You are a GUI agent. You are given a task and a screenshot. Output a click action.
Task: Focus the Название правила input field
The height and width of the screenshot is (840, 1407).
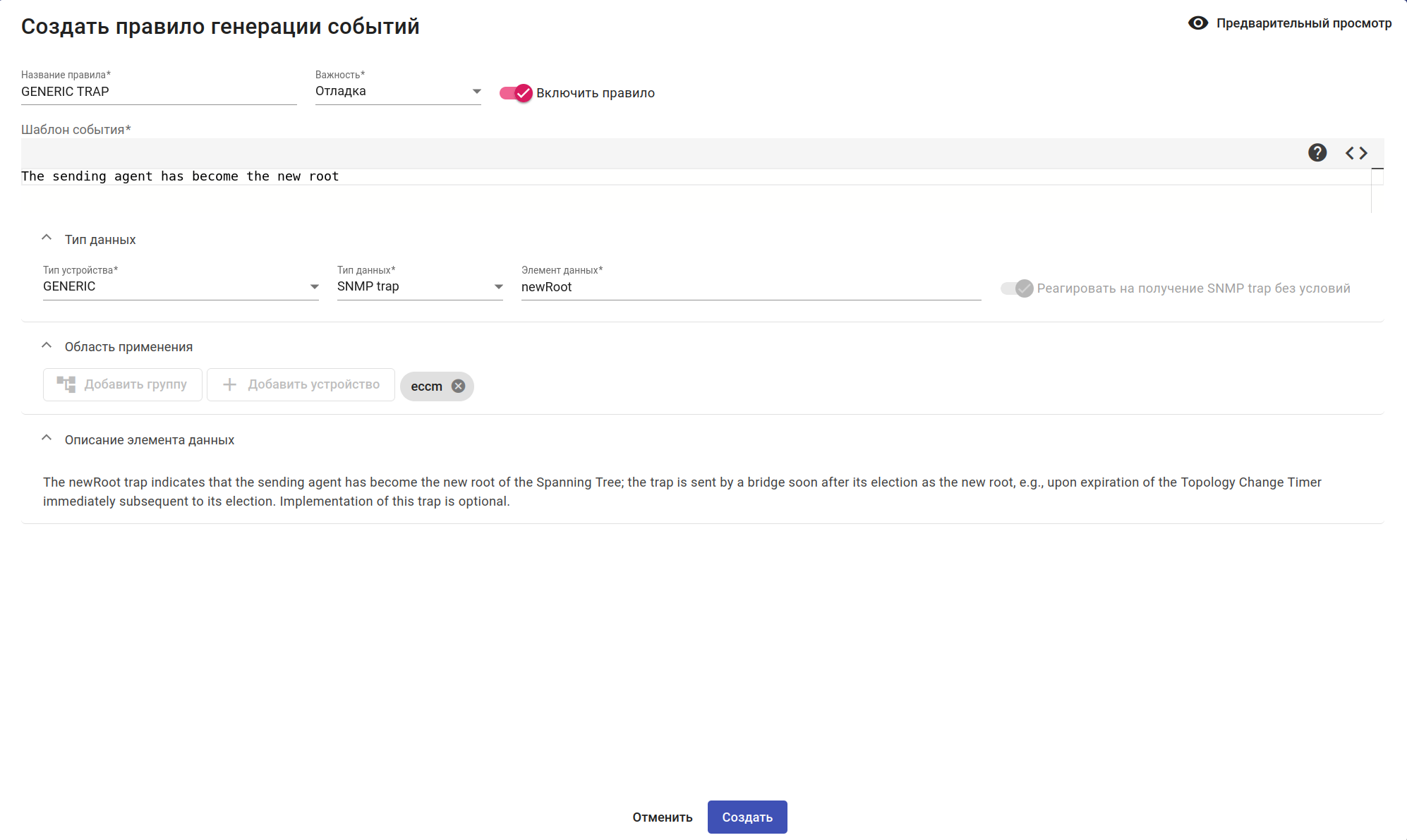click(x=158, y=92)
